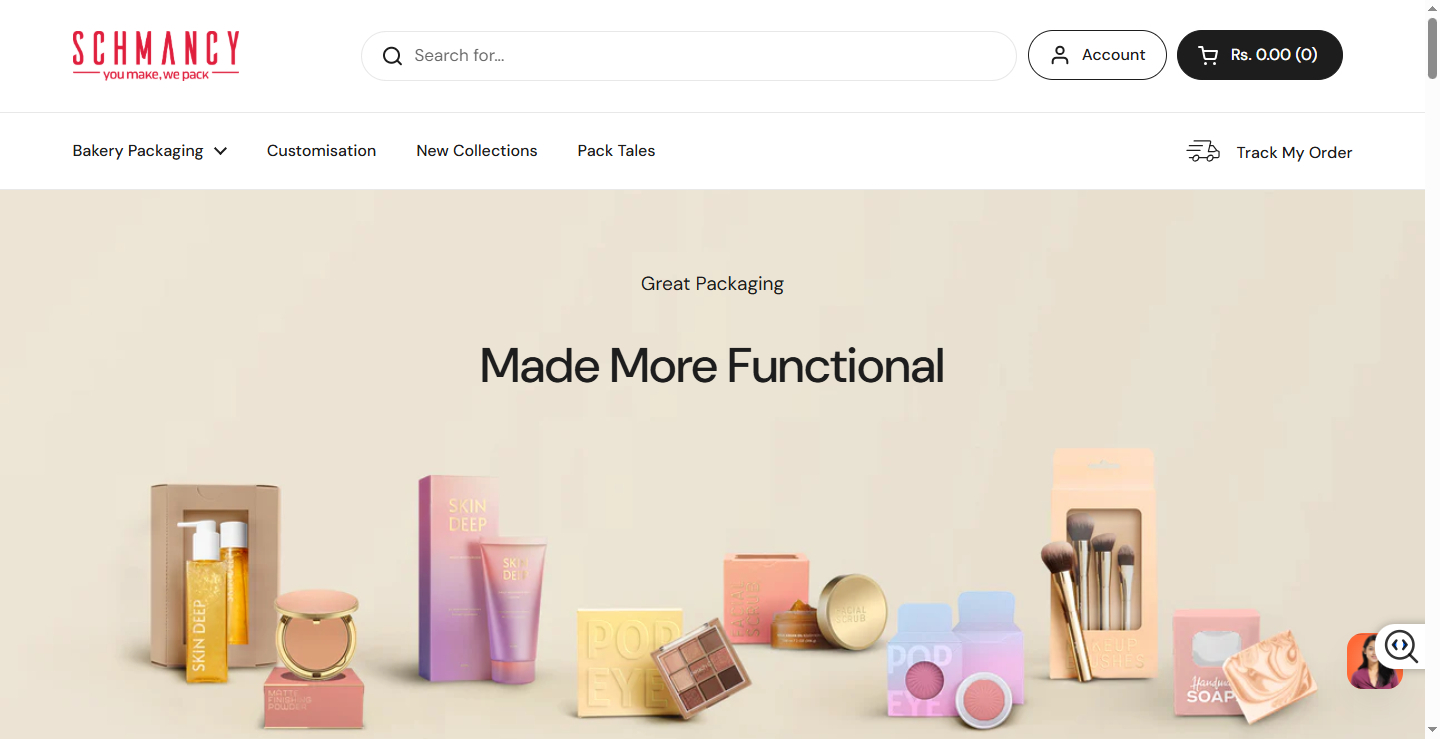Go to Customisation page
The width and height of the screenshot is (1440, 739).
tap(321, 151)
